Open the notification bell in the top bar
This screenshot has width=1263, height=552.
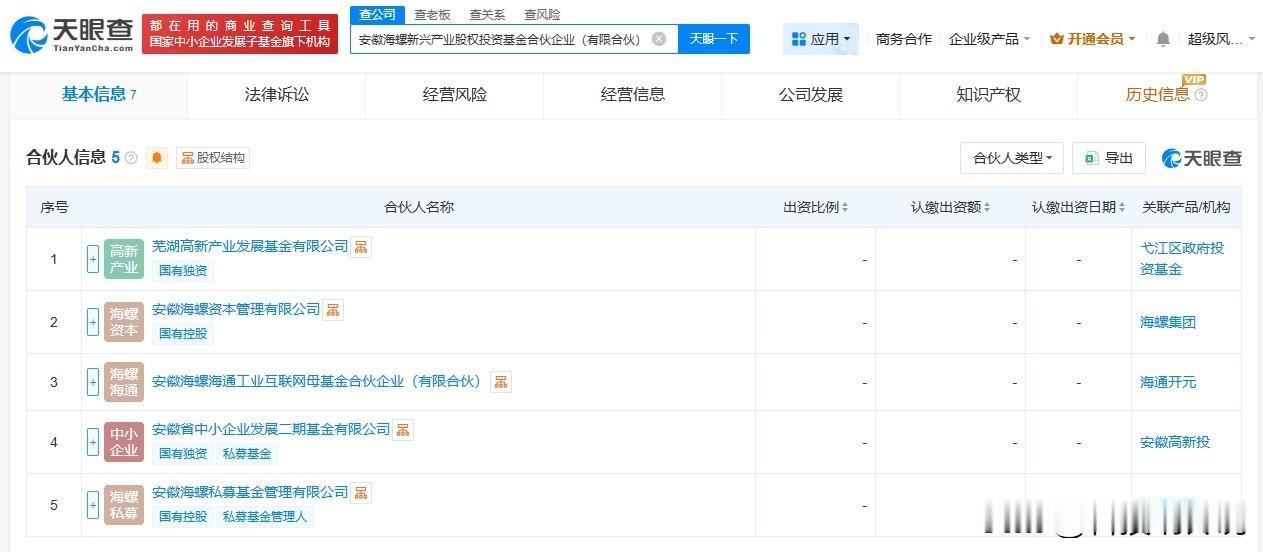pos(1163,39)
